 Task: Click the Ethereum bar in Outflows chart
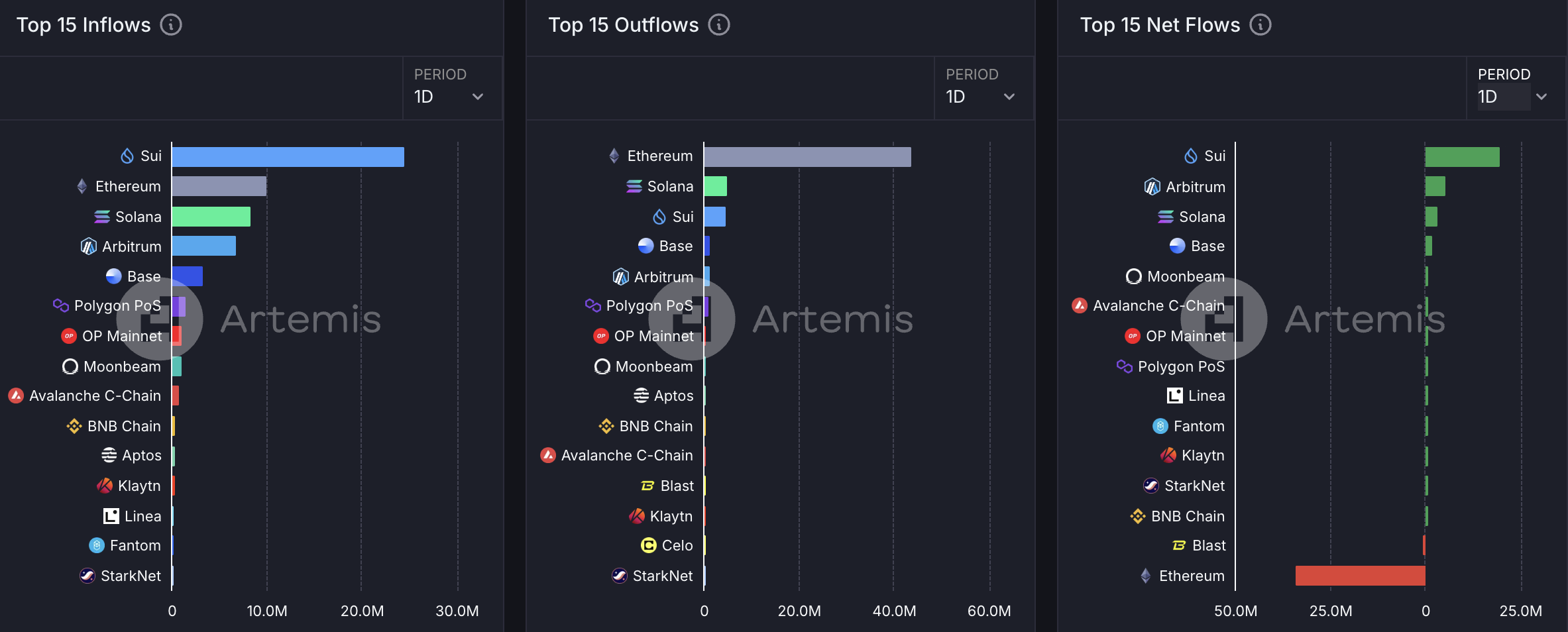point(808,157)
